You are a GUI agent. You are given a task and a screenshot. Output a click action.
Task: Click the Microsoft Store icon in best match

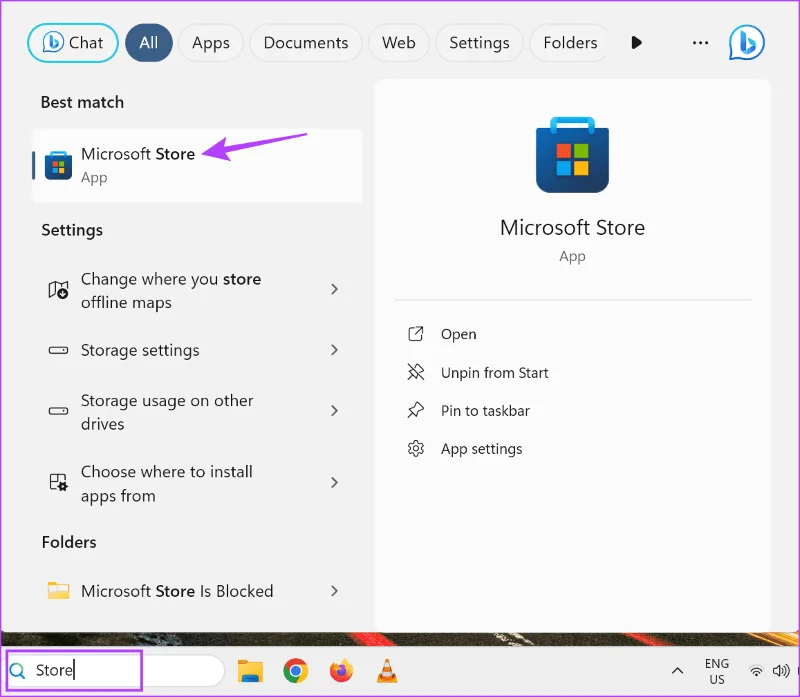(x=58, y=165)
